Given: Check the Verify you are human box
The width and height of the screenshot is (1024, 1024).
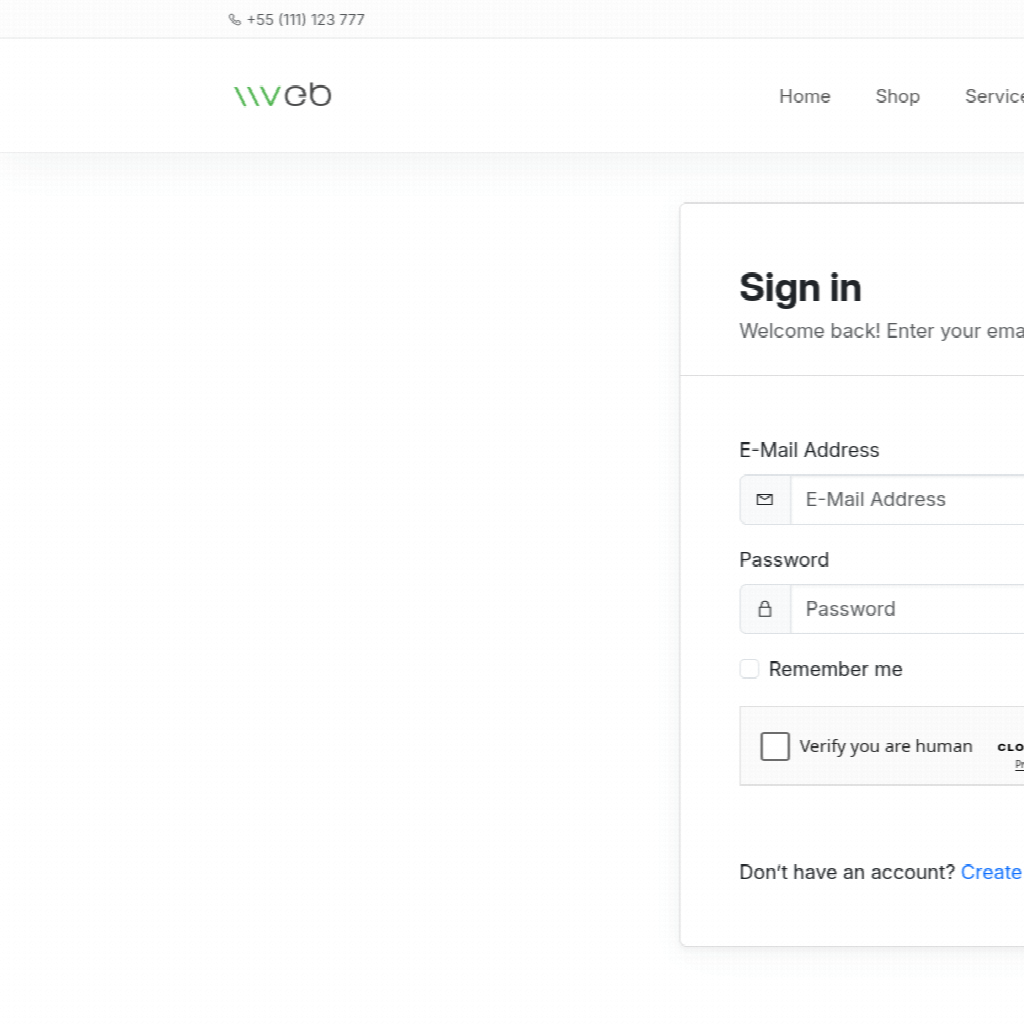Looking at the screenshot, I should [x=775, y=746].
